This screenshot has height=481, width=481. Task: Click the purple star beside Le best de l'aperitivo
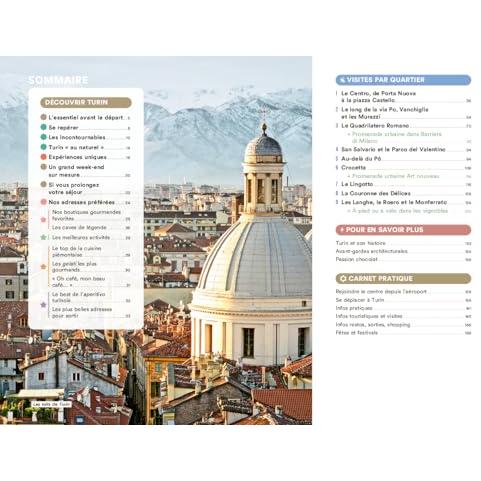click(43, 305)
